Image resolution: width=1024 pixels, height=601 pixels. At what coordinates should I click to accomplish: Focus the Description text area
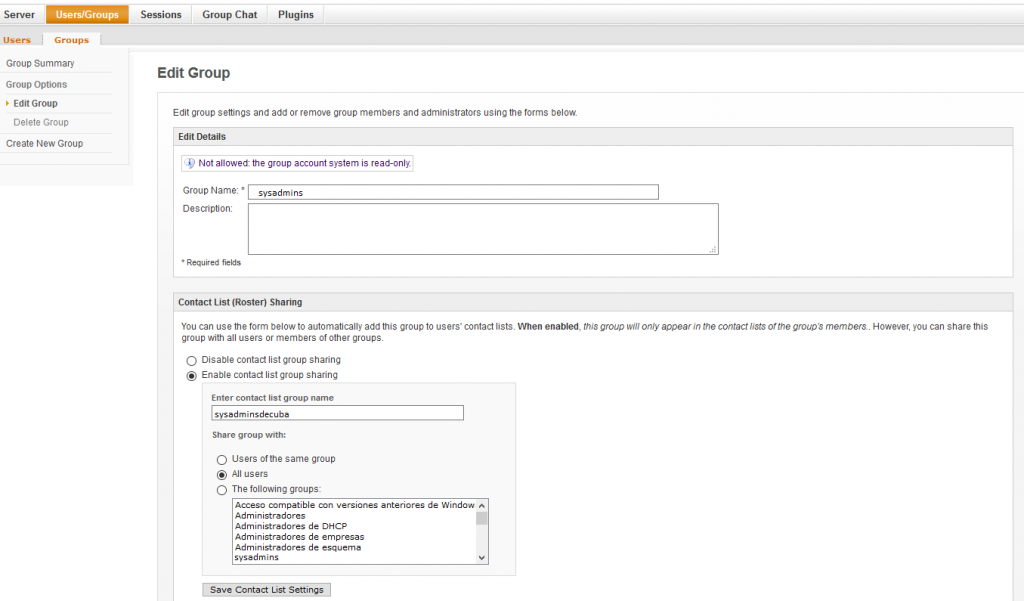(483, 229)
